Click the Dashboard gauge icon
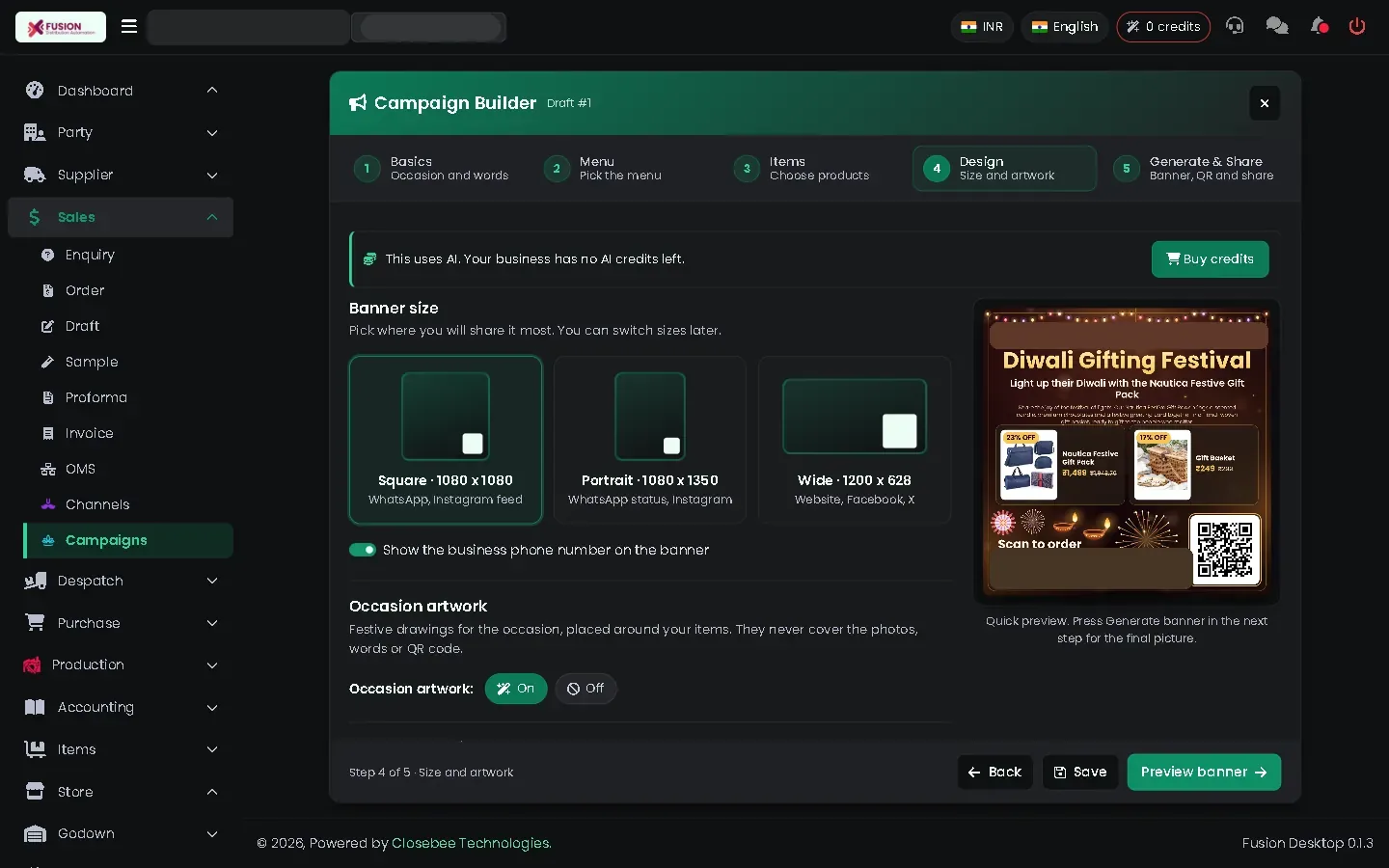The image size is (1389, 868). (35, 90)
